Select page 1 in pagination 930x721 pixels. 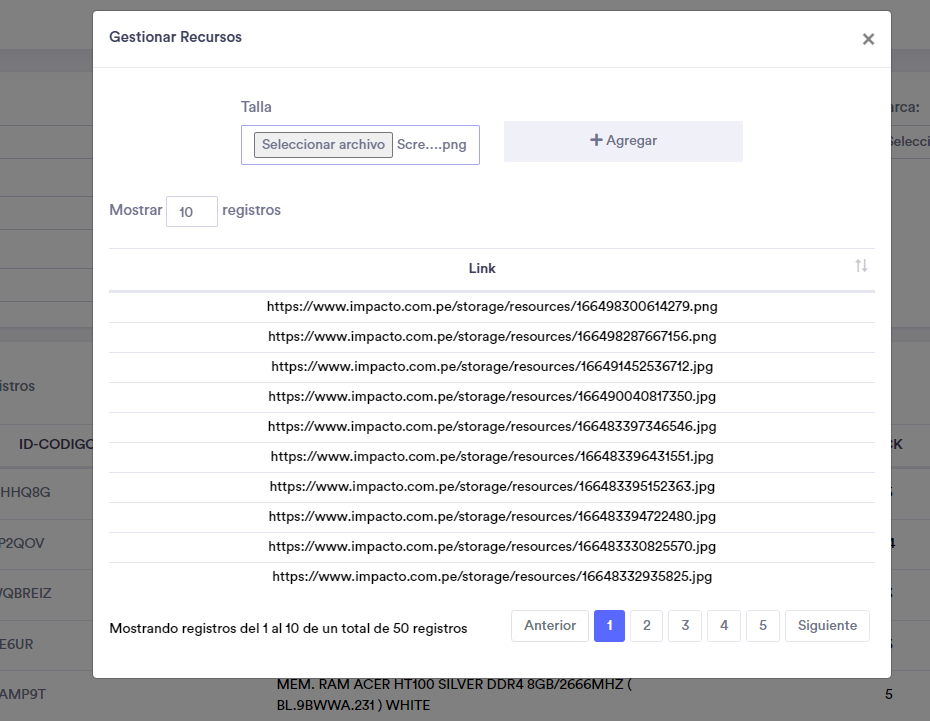609,626
